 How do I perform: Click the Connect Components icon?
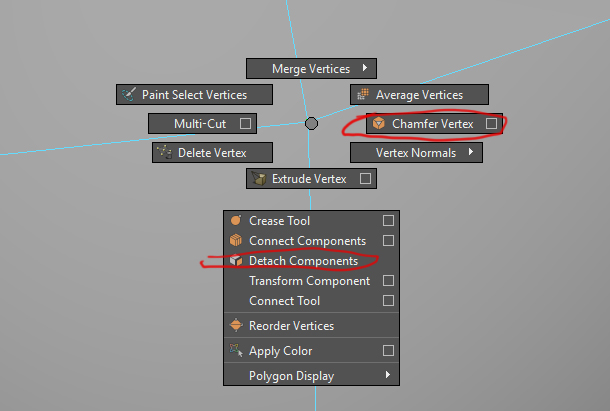[x=236, y=241]
